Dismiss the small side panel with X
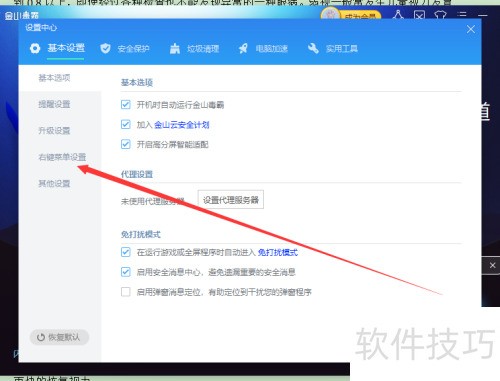Viewport: 500px width, 381px height. (493, 265)
